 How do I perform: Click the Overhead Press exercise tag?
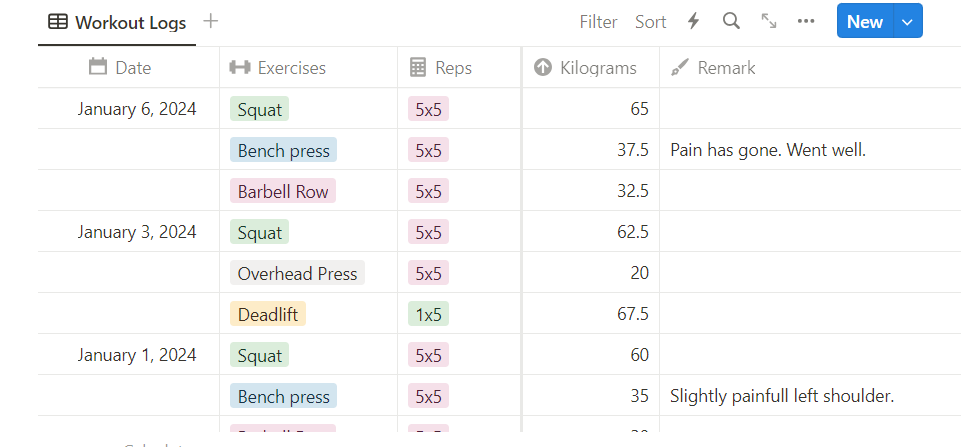coord(297,273)
